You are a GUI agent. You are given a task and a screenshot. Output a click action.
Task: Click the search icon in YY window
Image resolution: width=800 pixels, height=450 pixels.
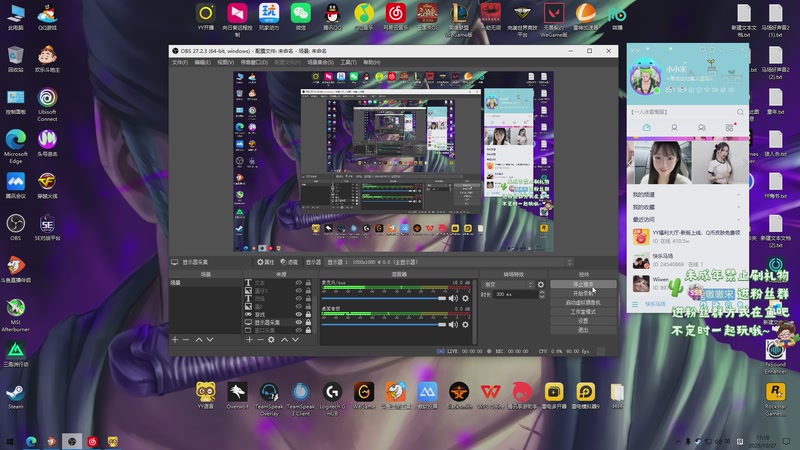coord(740,112)
